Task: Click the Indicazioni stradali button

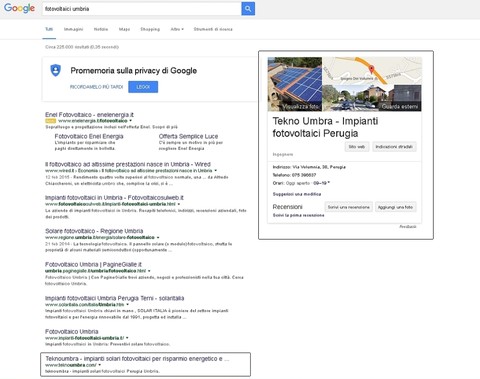Action: click(394, 147)
